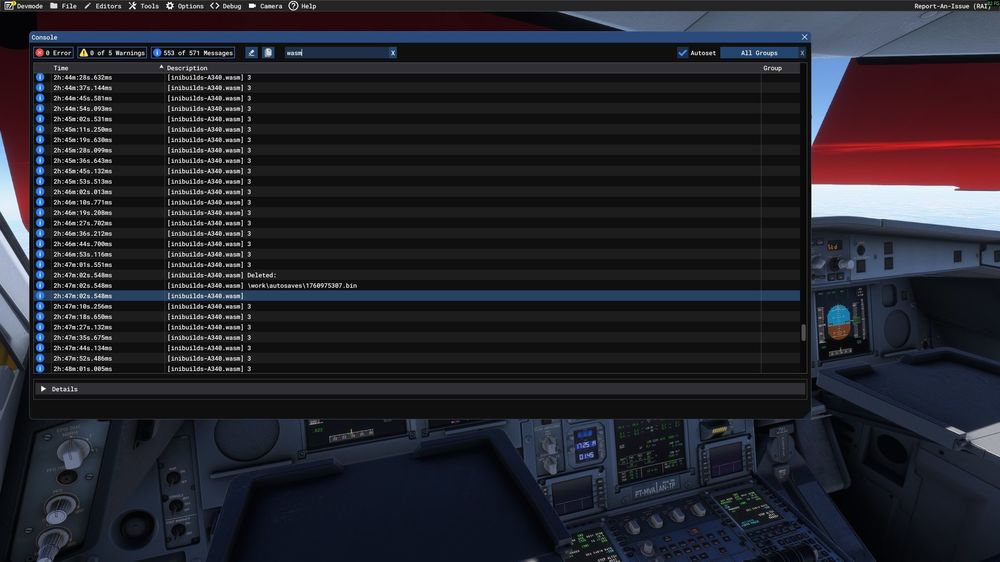The height and width of the screenshot is (562, 1000).
Task: Click the copy log icon
Action: (x=268, y=53)
